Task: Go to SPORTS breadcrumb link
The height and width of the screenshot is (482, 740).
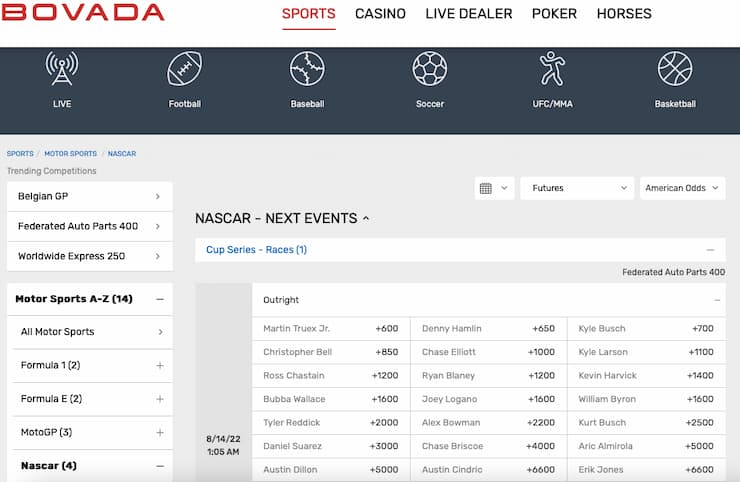Action: [x=20, y=154]
